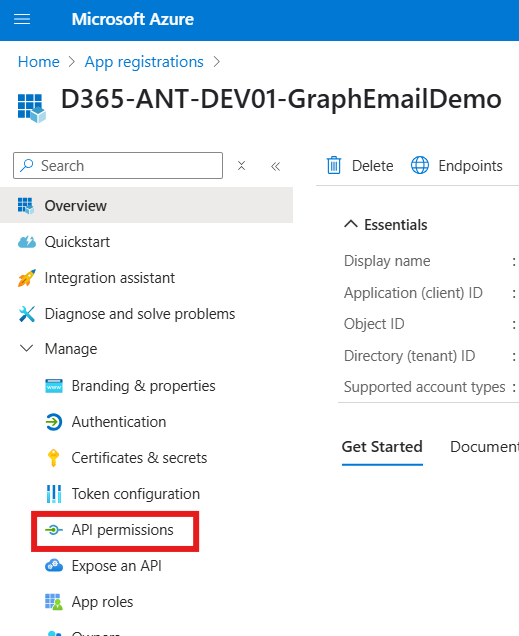This screenshot has width=519, height=636.
Task: Select the Get Started tab
Action: (x=382, y=447)
